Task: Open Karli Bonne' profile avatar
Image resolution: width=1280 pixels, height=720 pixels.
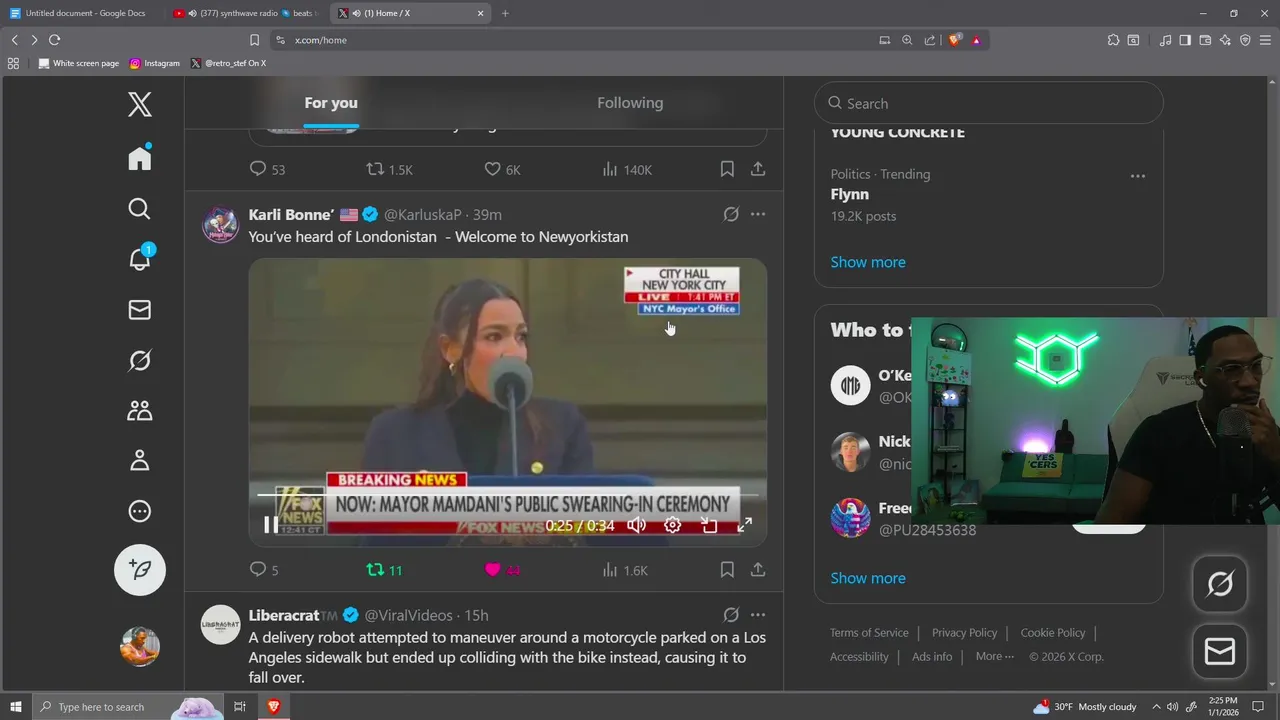Action: (x=220, y=225)
